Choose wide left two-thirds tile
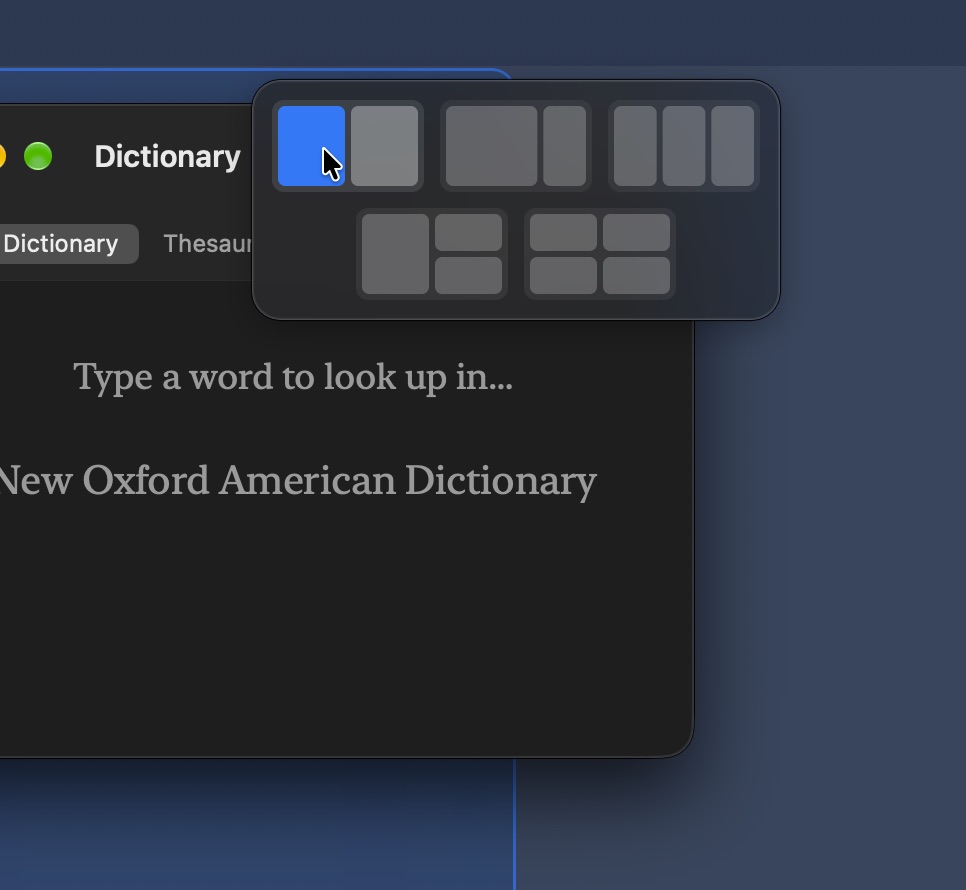The height and width of the screenshot is (890, 966). (x=491, y=146)
